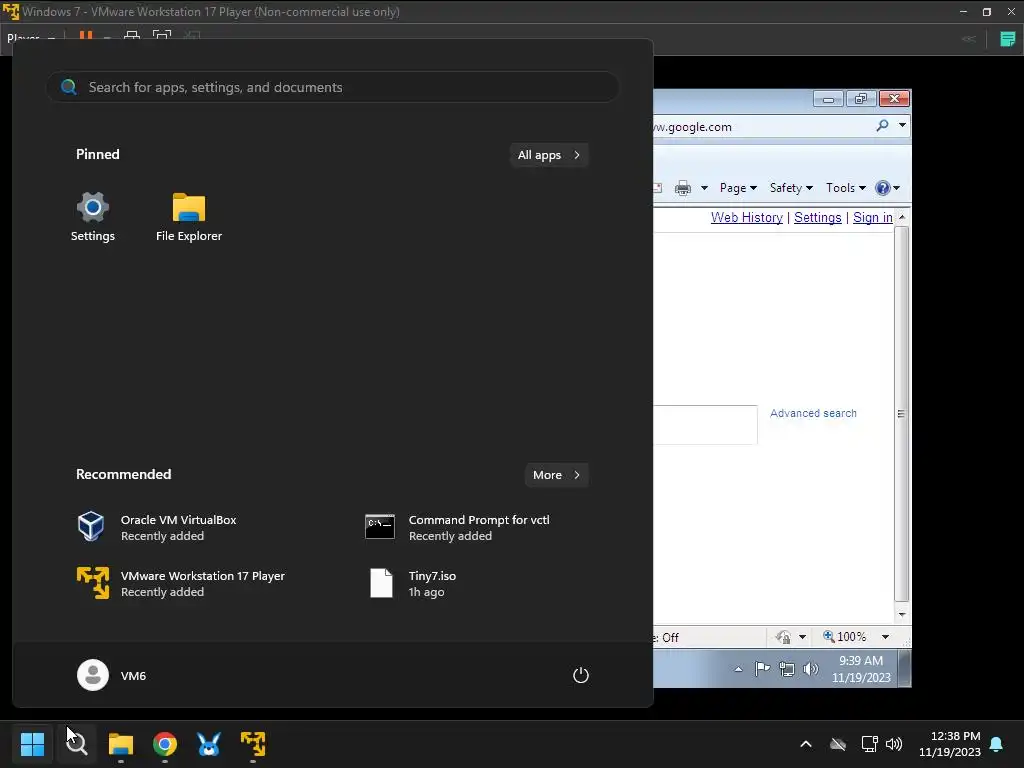Open Command Prompt for vctl
Screen dimensions: 1024x768
click(x=457, y=527)
